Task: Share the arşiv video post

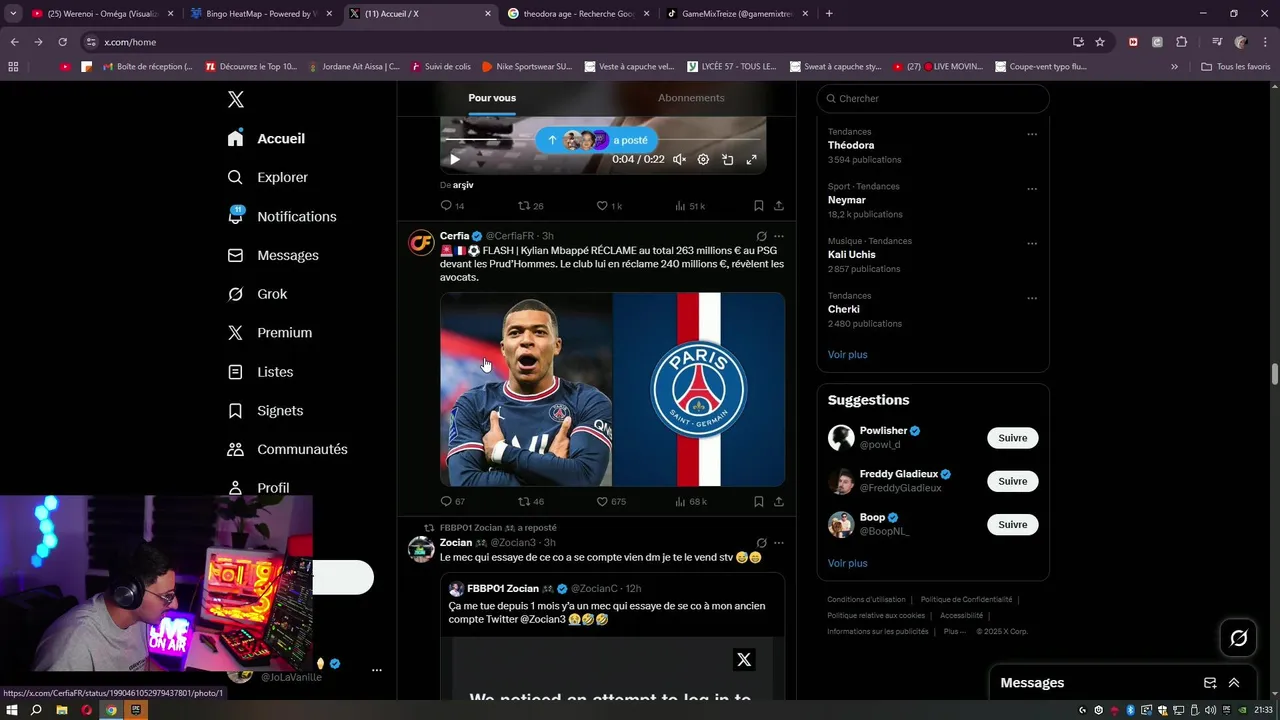Action: tap(779, 205)
